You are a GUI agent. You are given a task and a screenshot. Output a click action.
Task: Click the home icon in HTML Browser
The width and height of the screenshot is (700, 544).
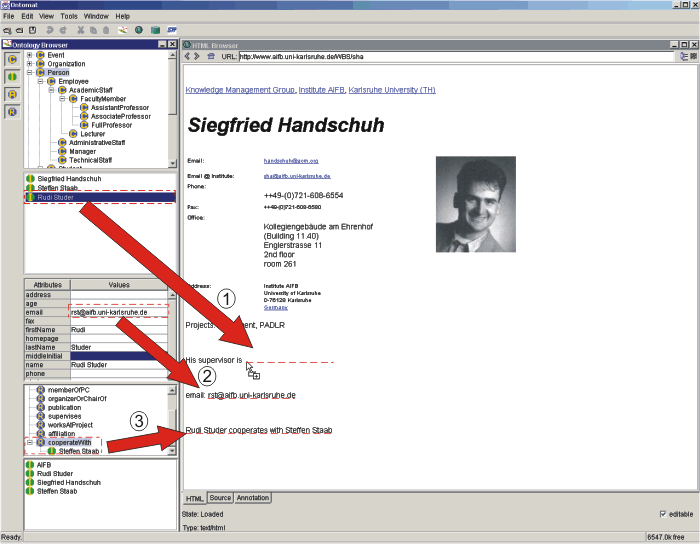tap(211, 56)
